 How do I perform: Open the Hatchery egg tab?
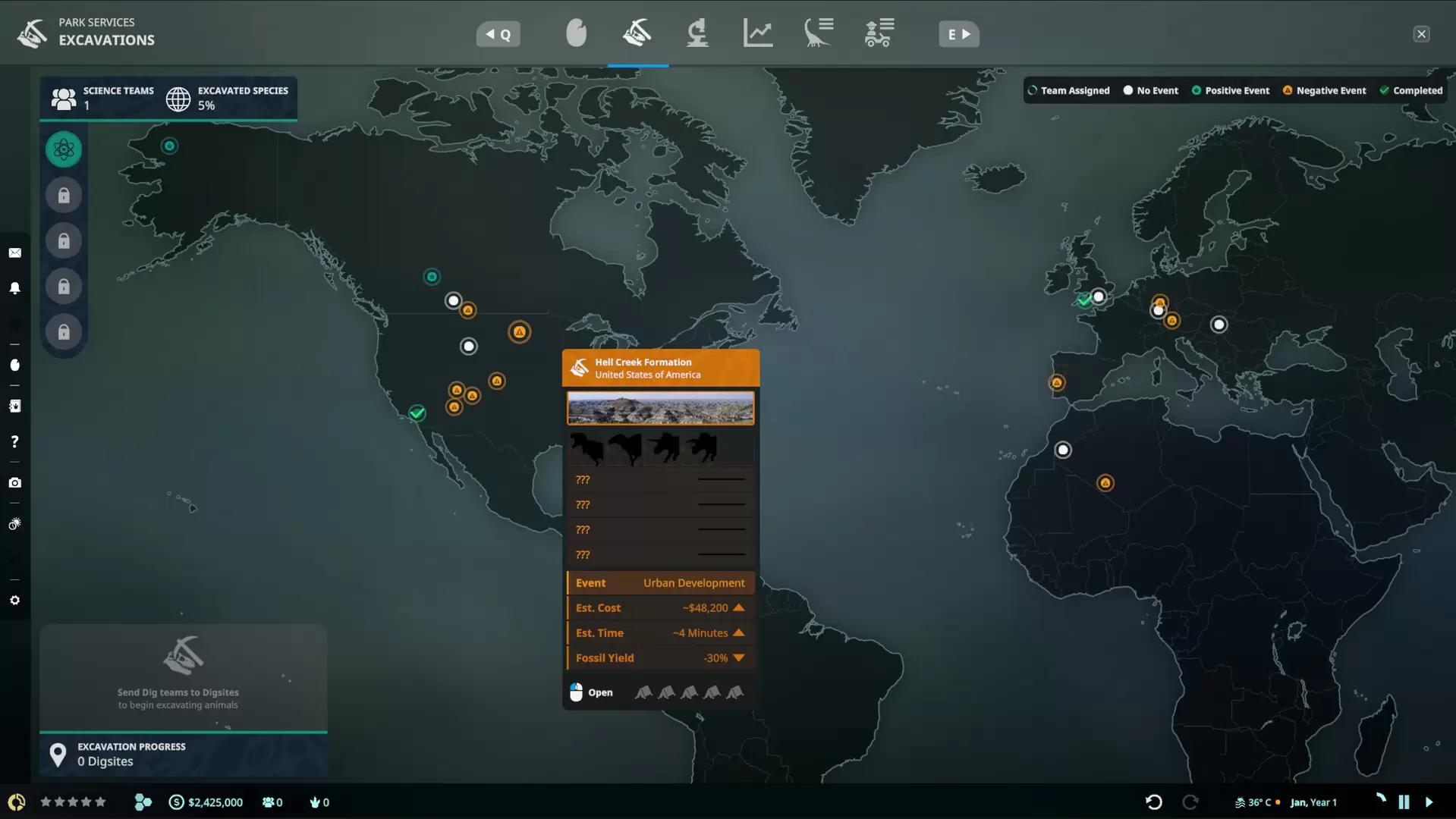576,33
